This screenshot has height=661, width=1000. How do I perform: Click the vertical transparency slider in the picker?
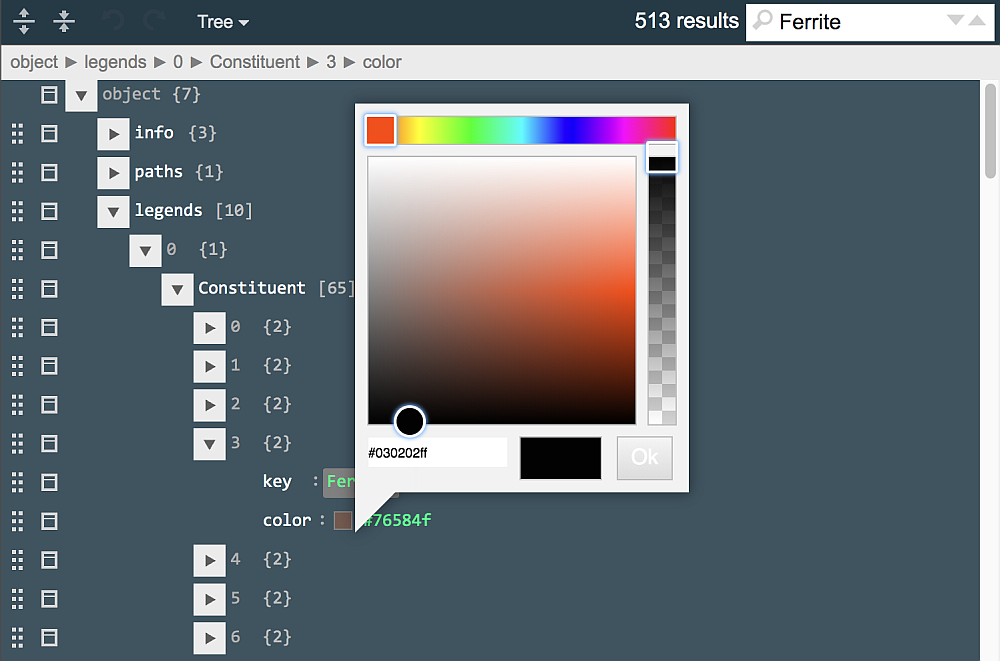pyautogui.click(x=661, y=290)
